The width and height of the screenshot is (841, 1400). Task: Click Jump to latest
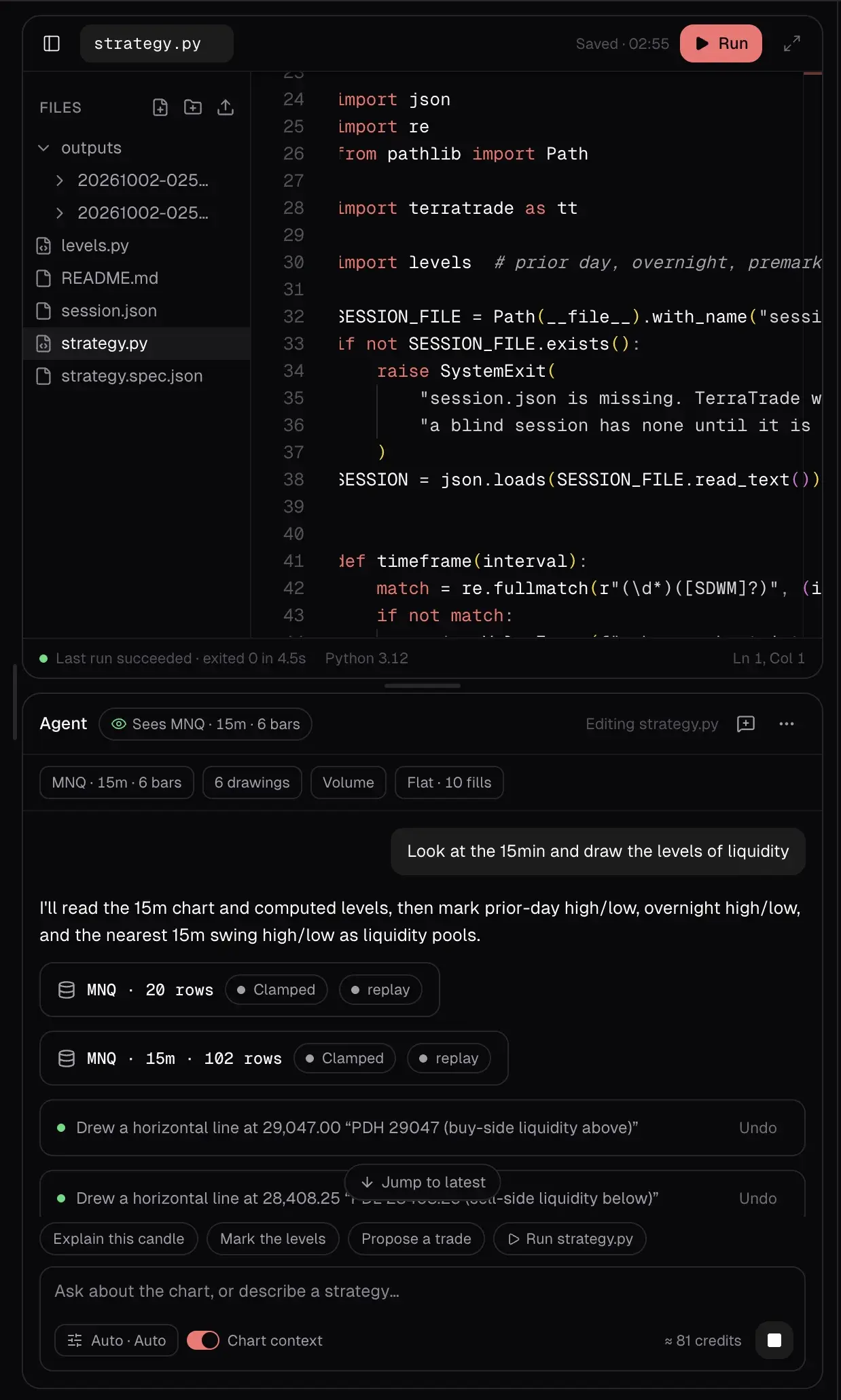click(x=423, y=1182)
